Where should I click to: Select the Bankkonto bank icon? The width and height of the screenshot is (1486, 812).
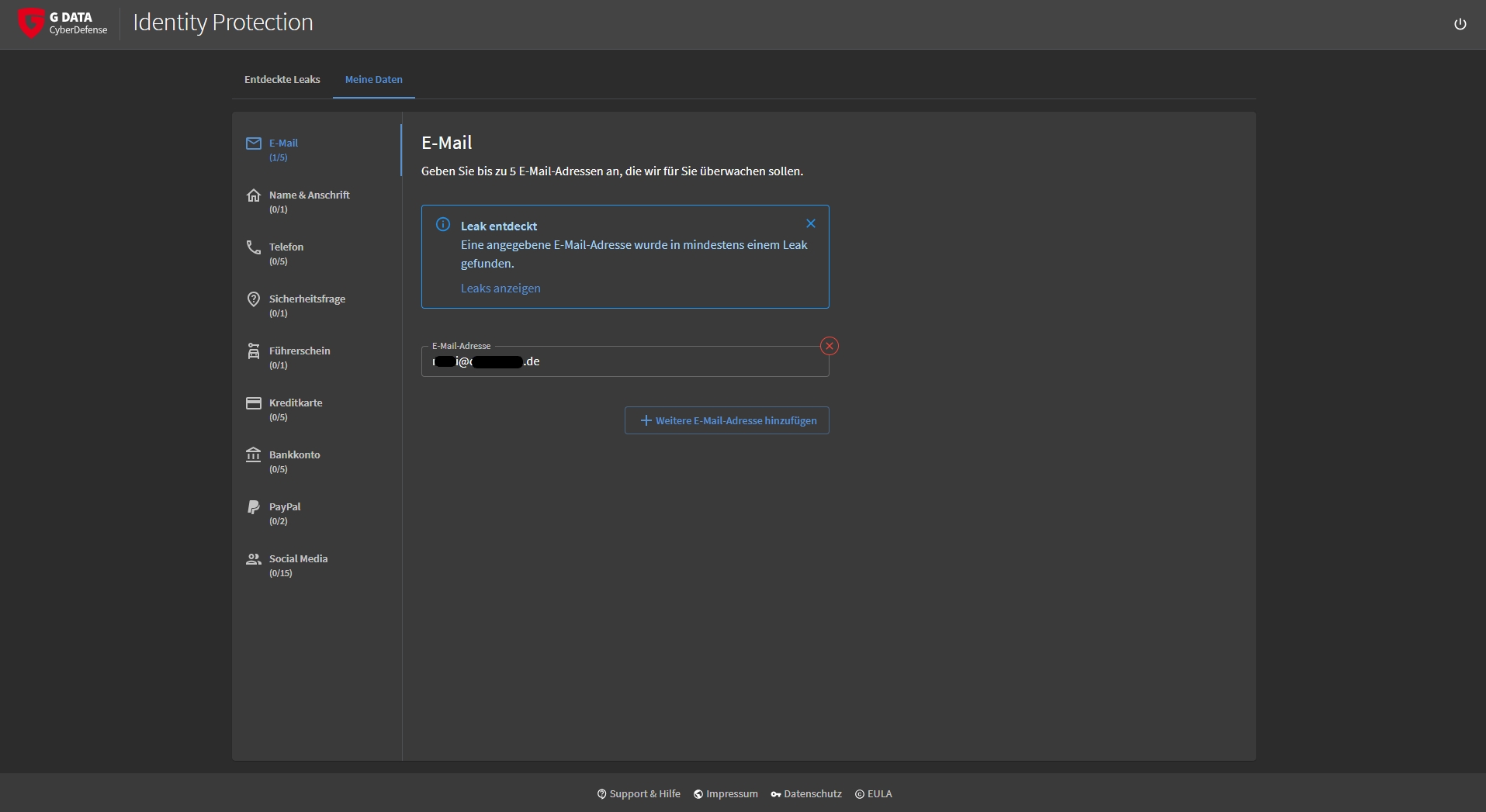(254, 455)
